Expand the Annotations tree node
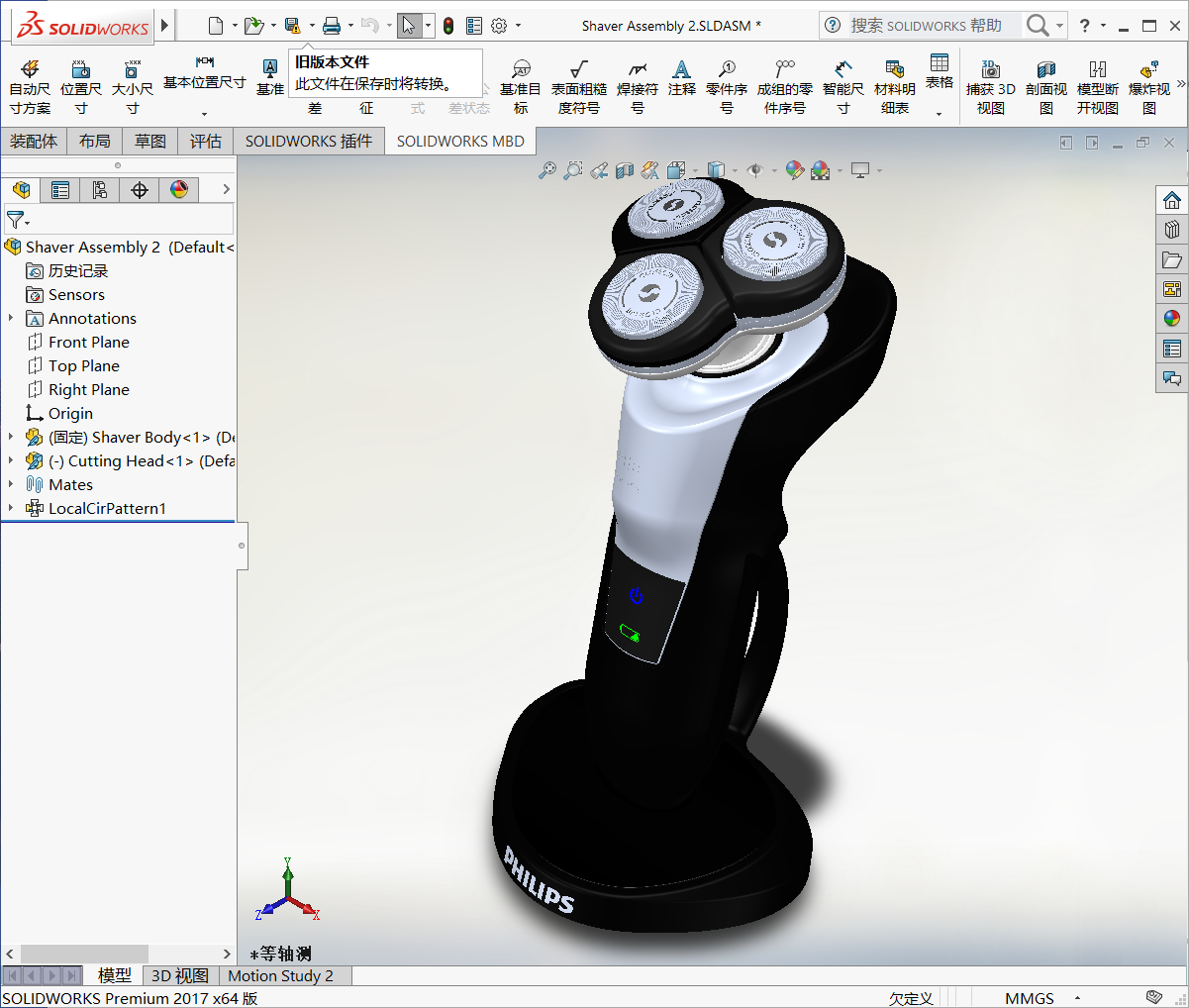Viewport: 1189px width, 1008px height. pos(11,318)
